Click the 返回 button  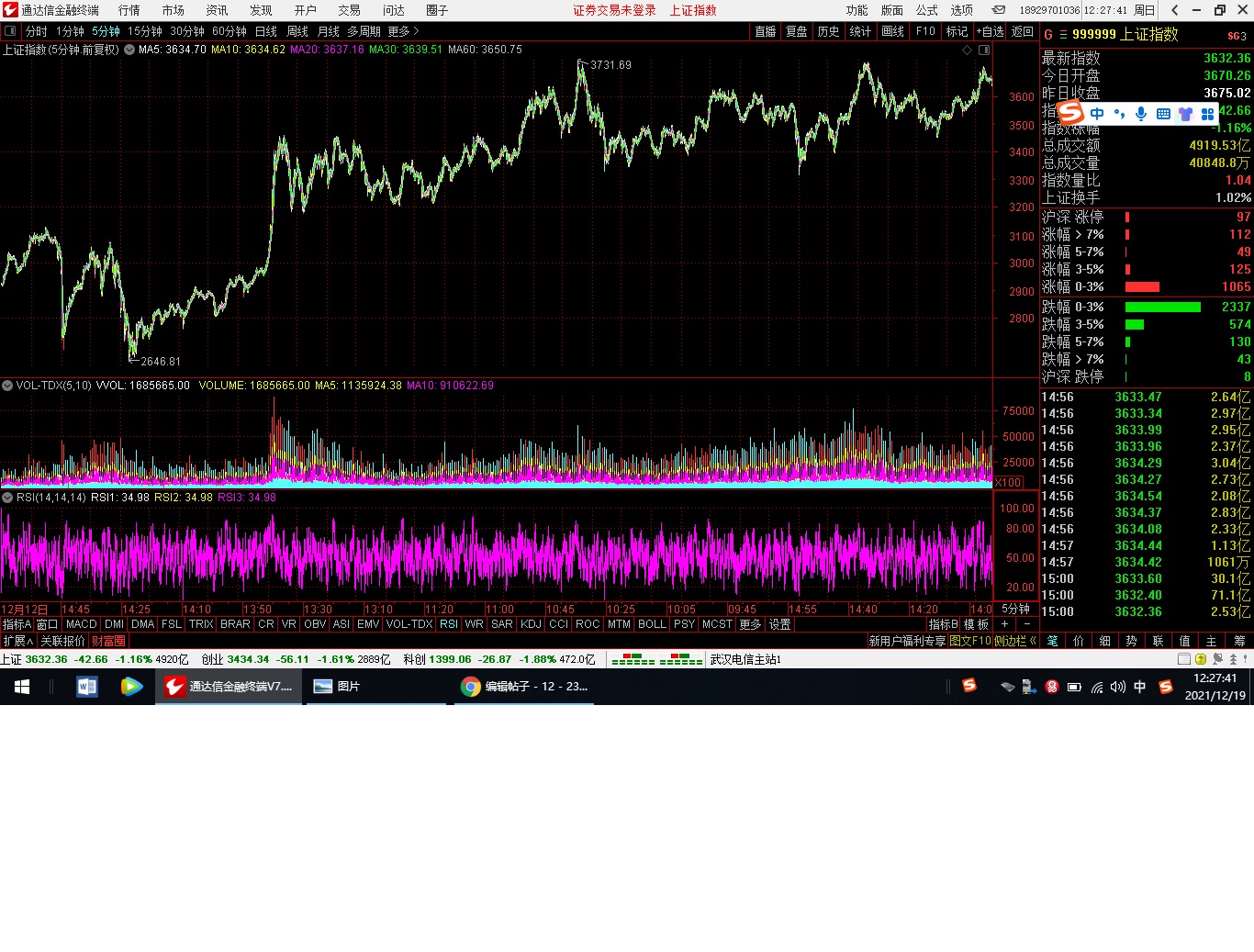click(x=1023, y=31)
